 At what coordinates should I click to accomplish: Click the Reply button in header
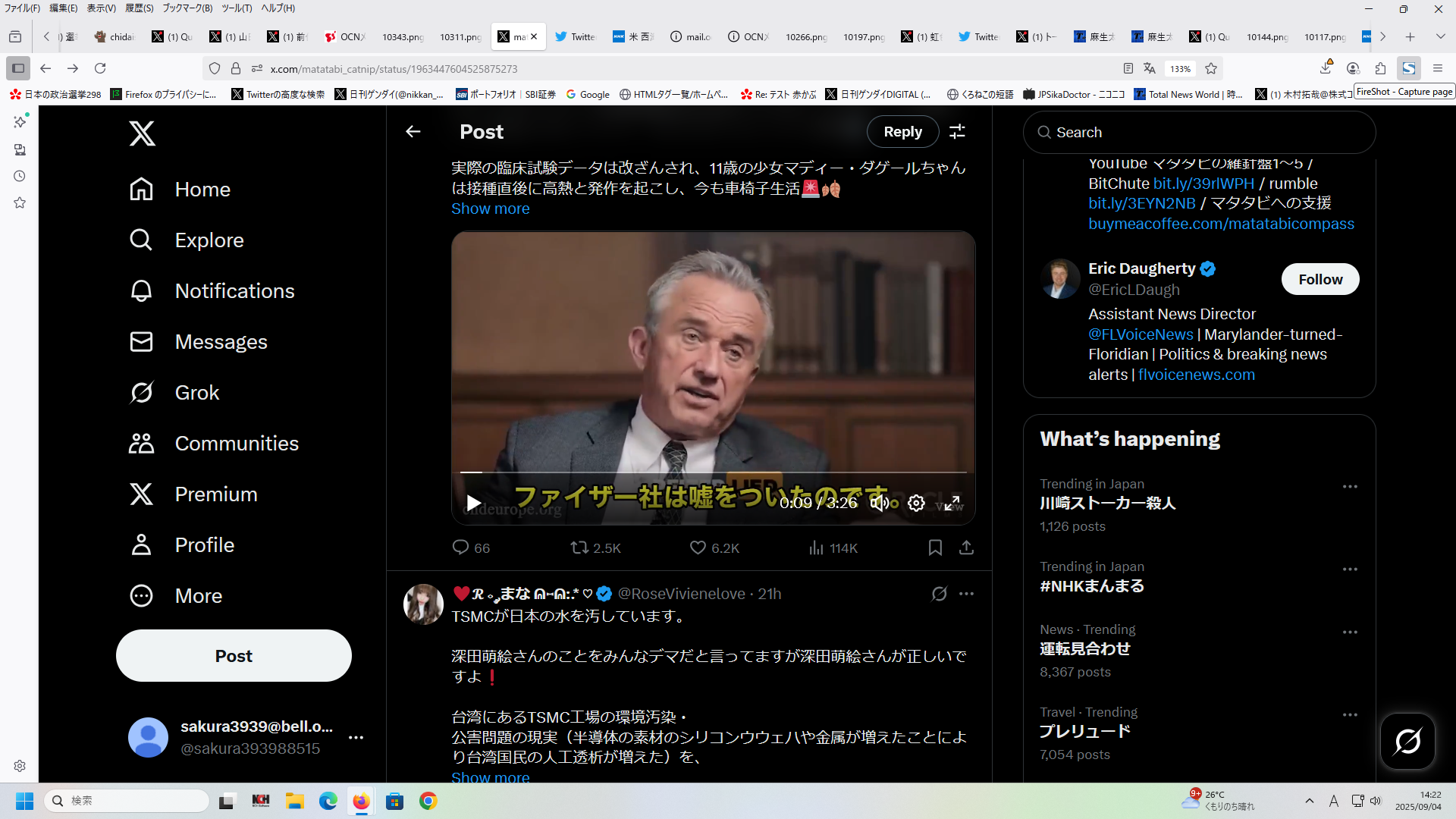tap(902, 132)
